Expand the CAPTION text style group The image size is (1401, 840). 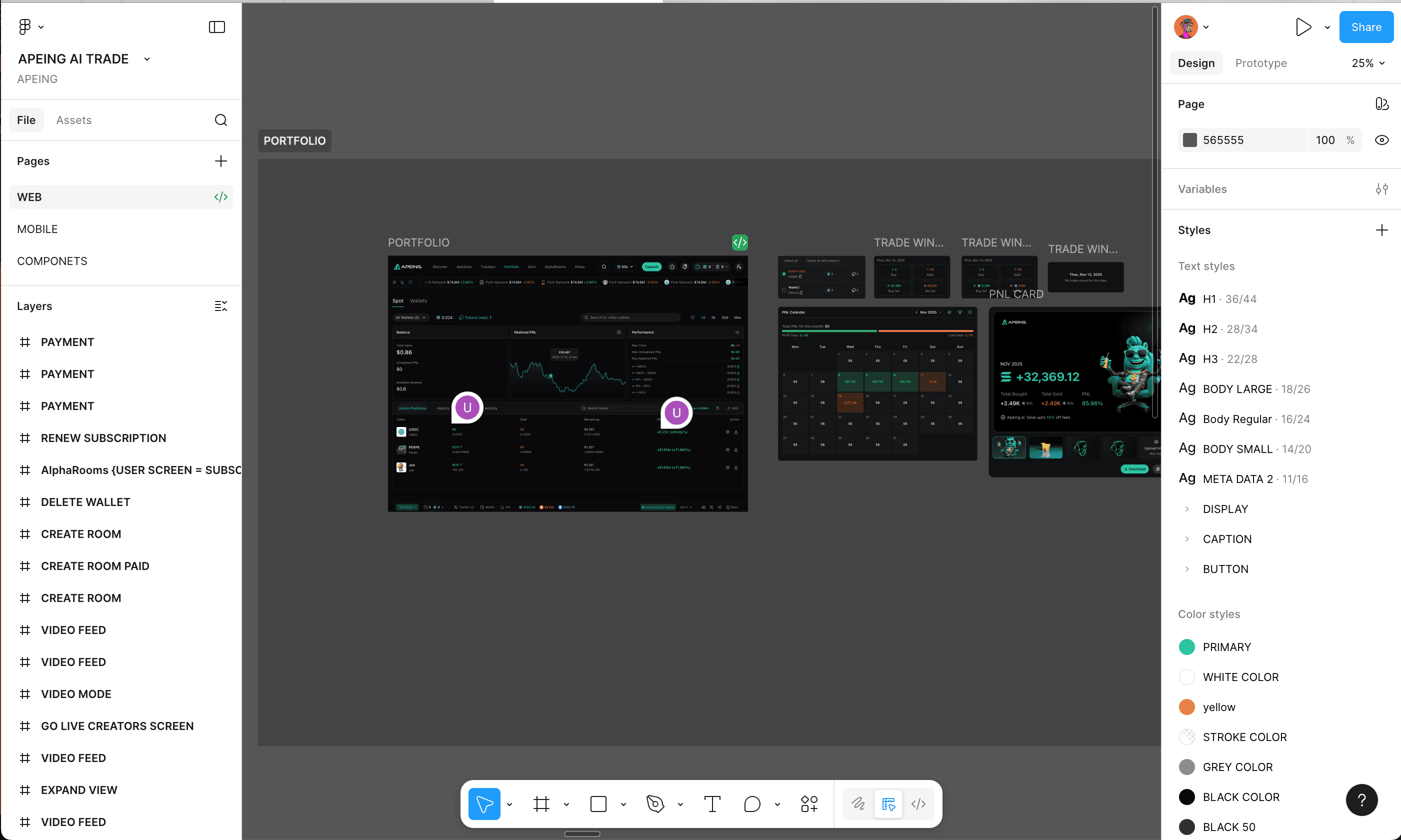(1187, 539)
